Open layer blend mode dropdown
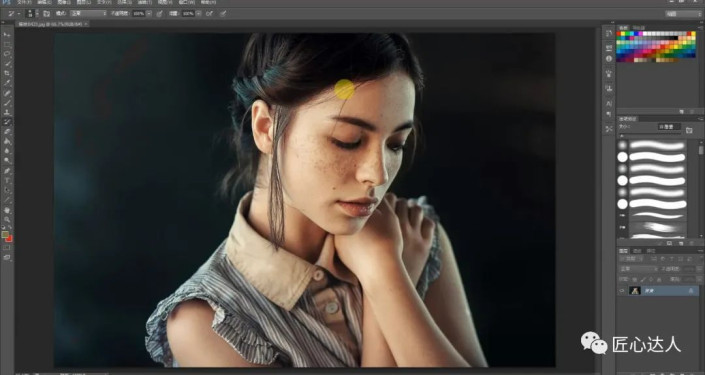705x375 pixels. point(638,268)
